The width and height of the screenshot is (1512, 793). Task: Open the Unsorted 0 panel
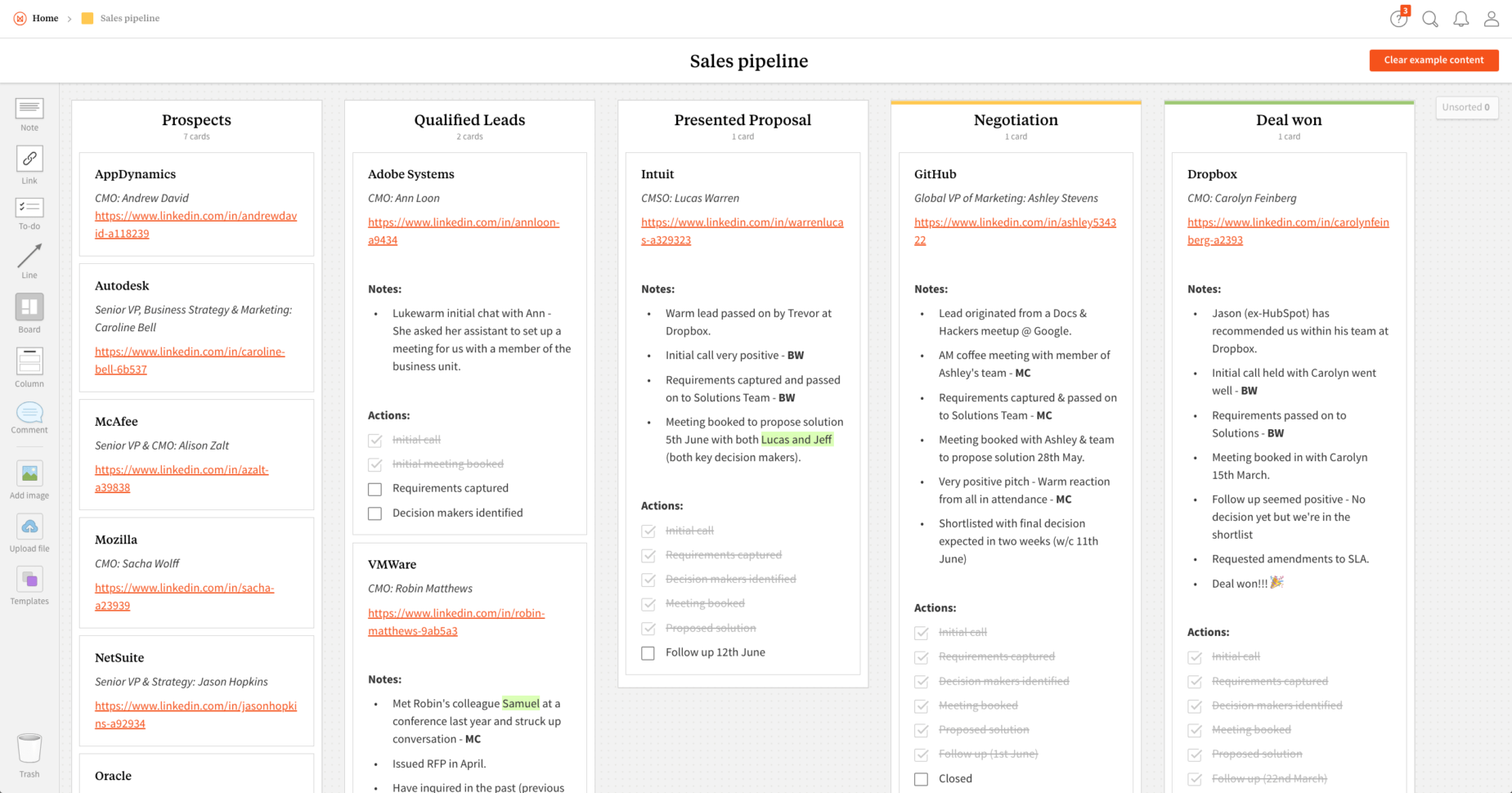tap(1467, 107)
